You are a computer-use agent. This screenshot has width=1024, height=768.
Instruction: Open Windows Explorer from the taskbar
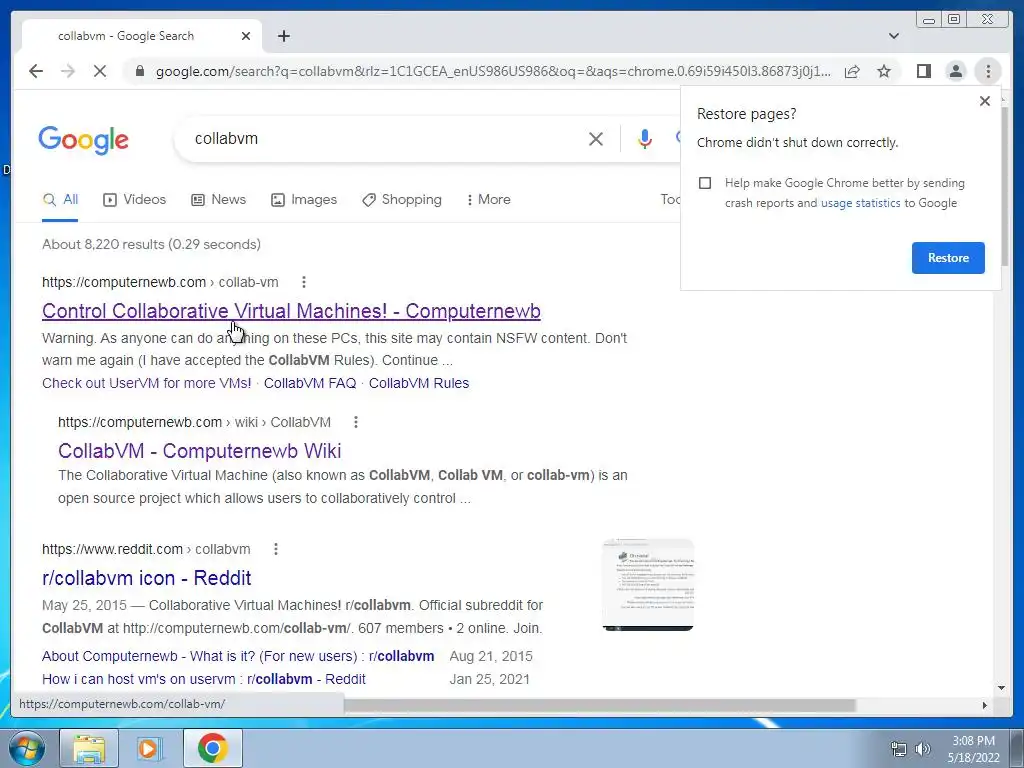click(89, 748)
